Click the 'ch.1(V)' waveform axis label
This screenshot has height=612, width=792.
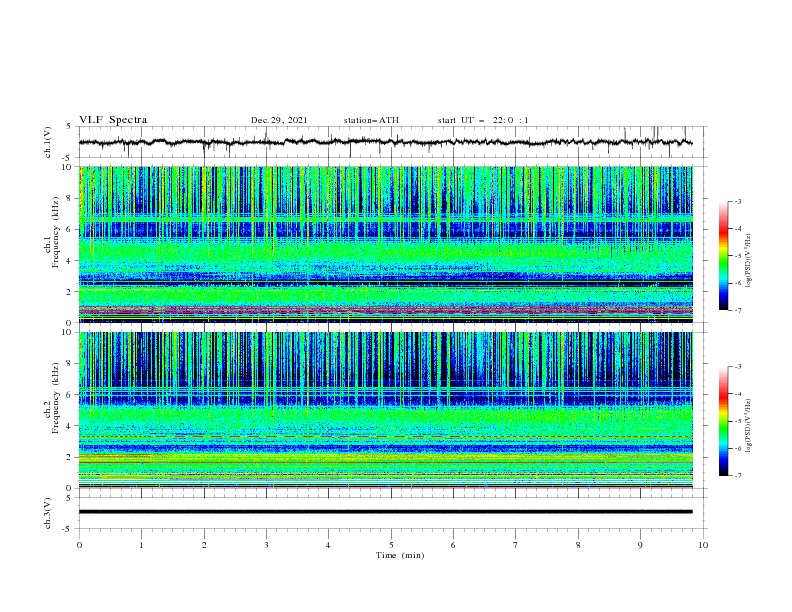pyautogui.click(x=48, y=142)
